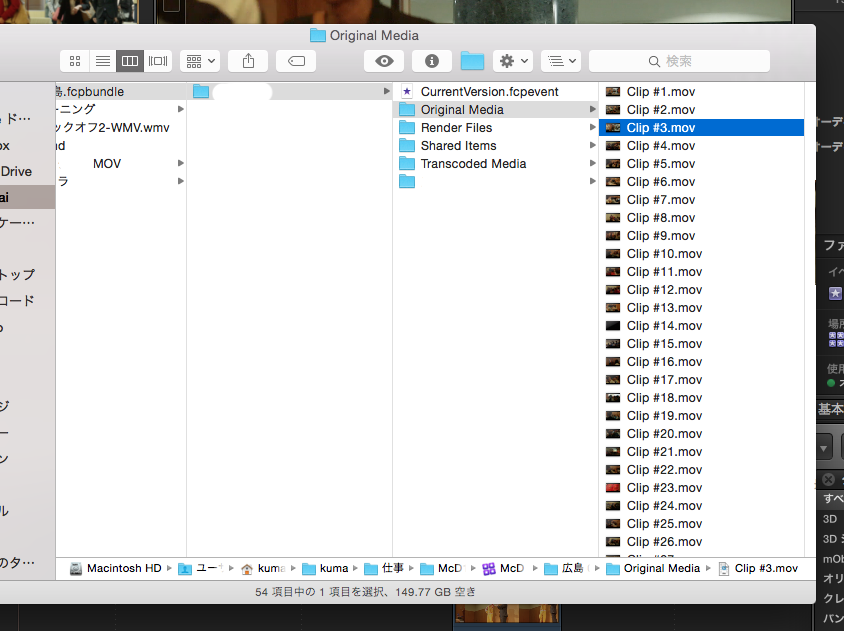Click the red Clip #23.mov thumbnail icon

[613, 488]
